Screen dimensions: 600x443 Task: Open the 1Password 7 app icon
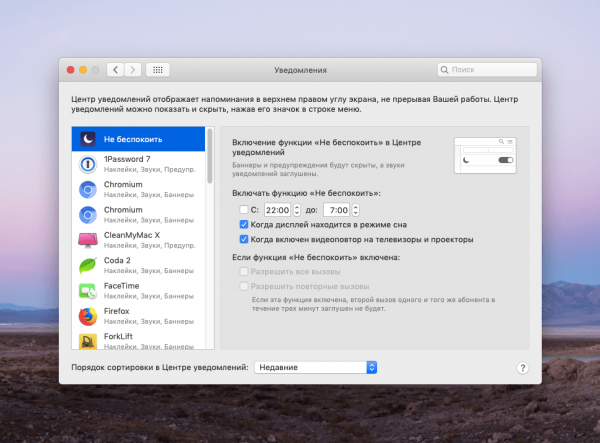tap(88, 164)
